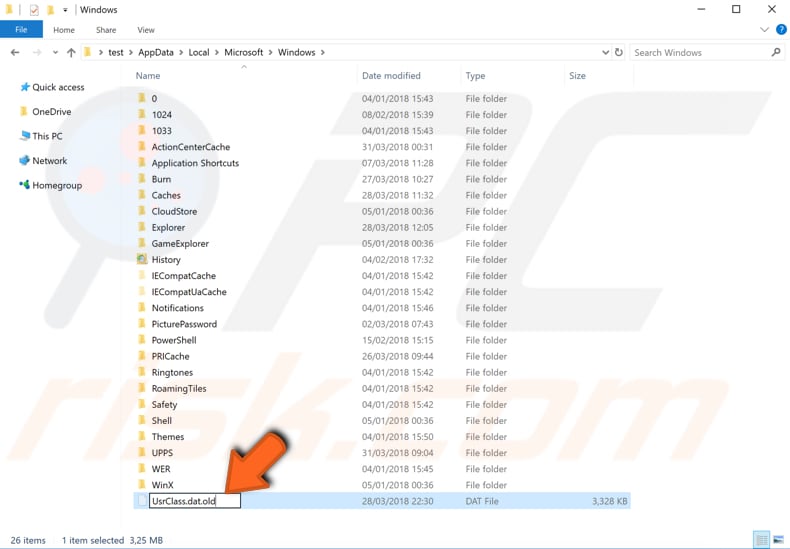The image size is (790, 549).
Task: Select the 'Notifications' folder name
Action: click(x=178, y=308)
